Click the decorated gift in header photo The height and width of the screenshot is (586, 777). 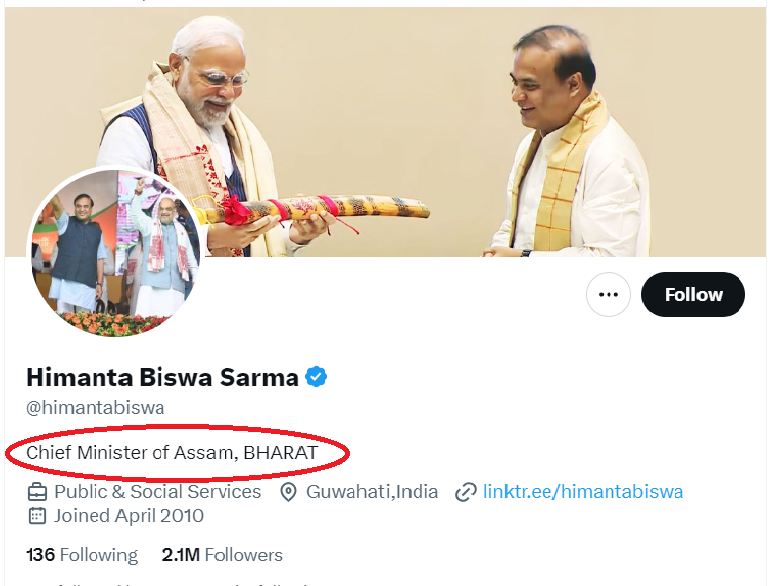tap(310, 208)
